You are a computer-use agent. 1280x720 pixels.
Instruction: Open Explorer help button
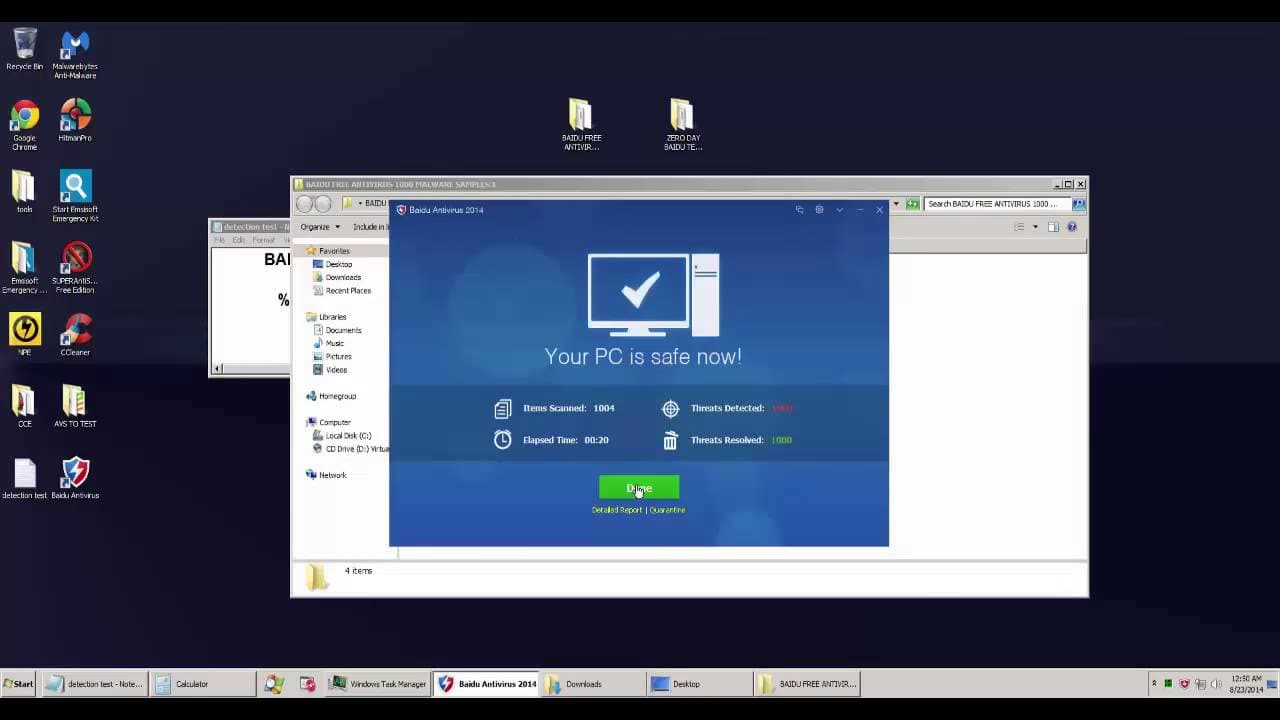(x=1072, y=227)
